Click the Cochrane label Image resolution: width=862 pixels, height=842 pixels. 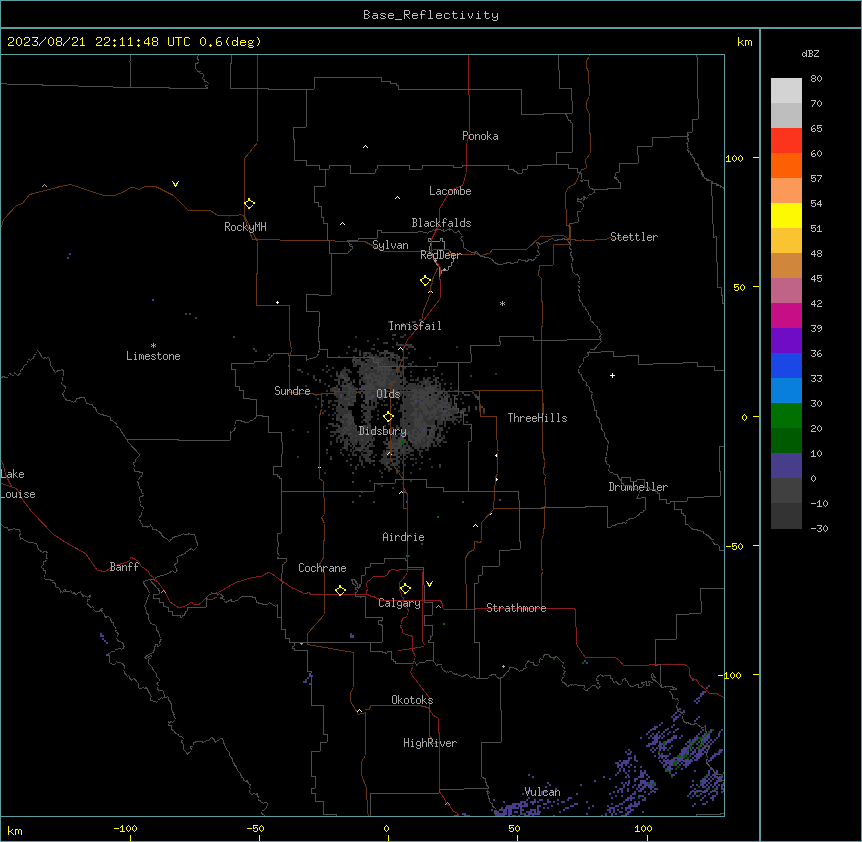pyautogui.click(x=322, y=568)
